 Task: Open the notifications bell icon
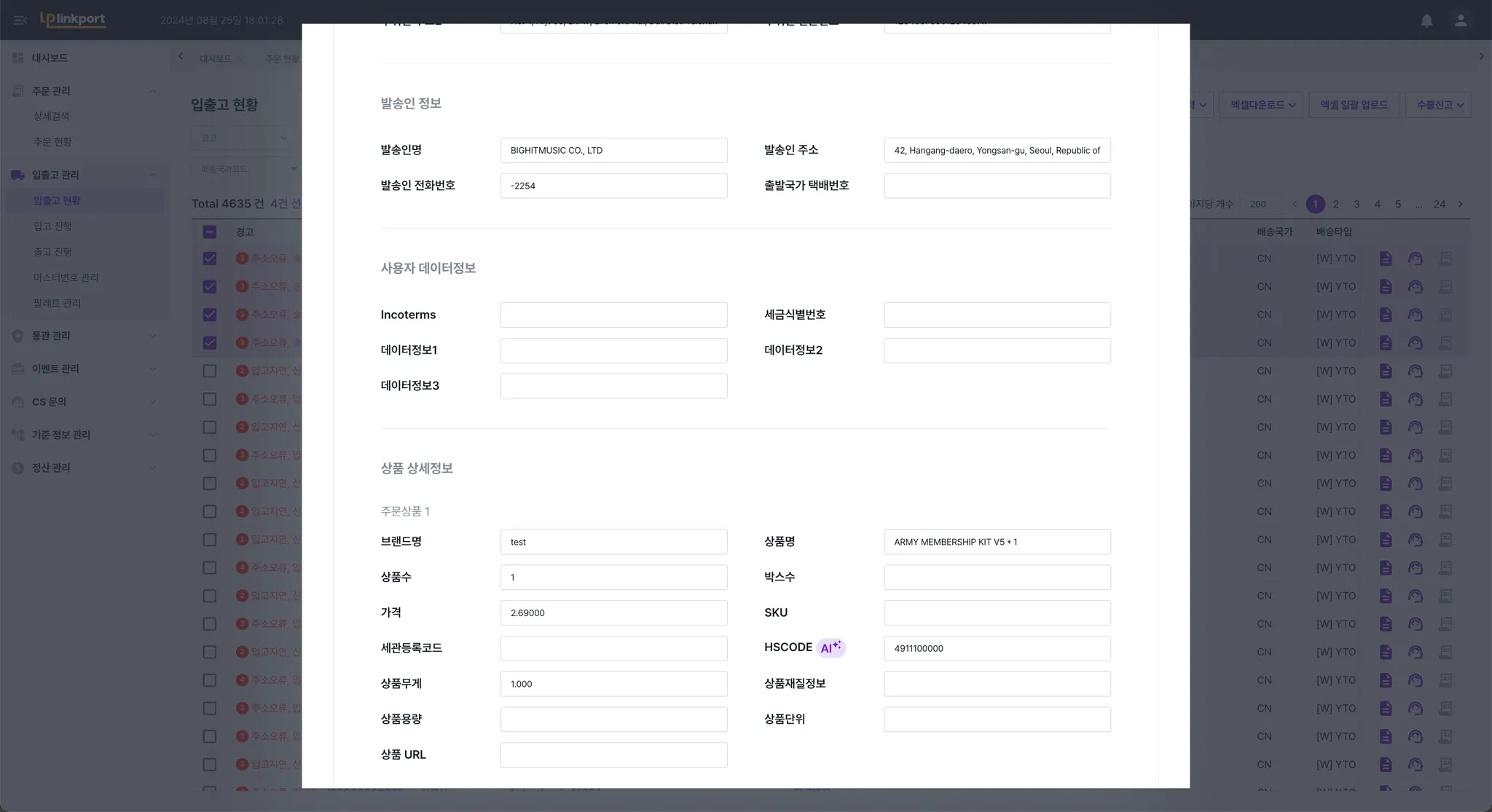[x=1426, y=20]
